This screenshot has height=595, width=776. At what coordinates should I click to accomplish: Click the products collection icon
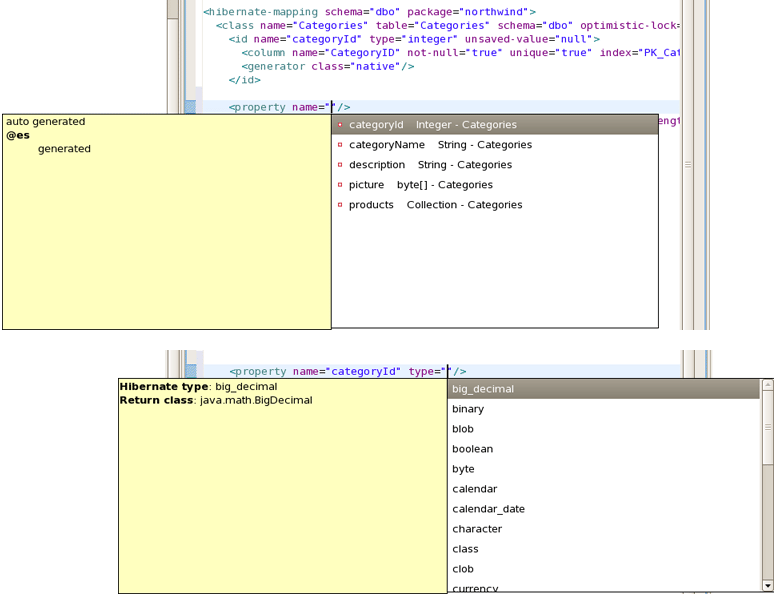click(340, 205)
